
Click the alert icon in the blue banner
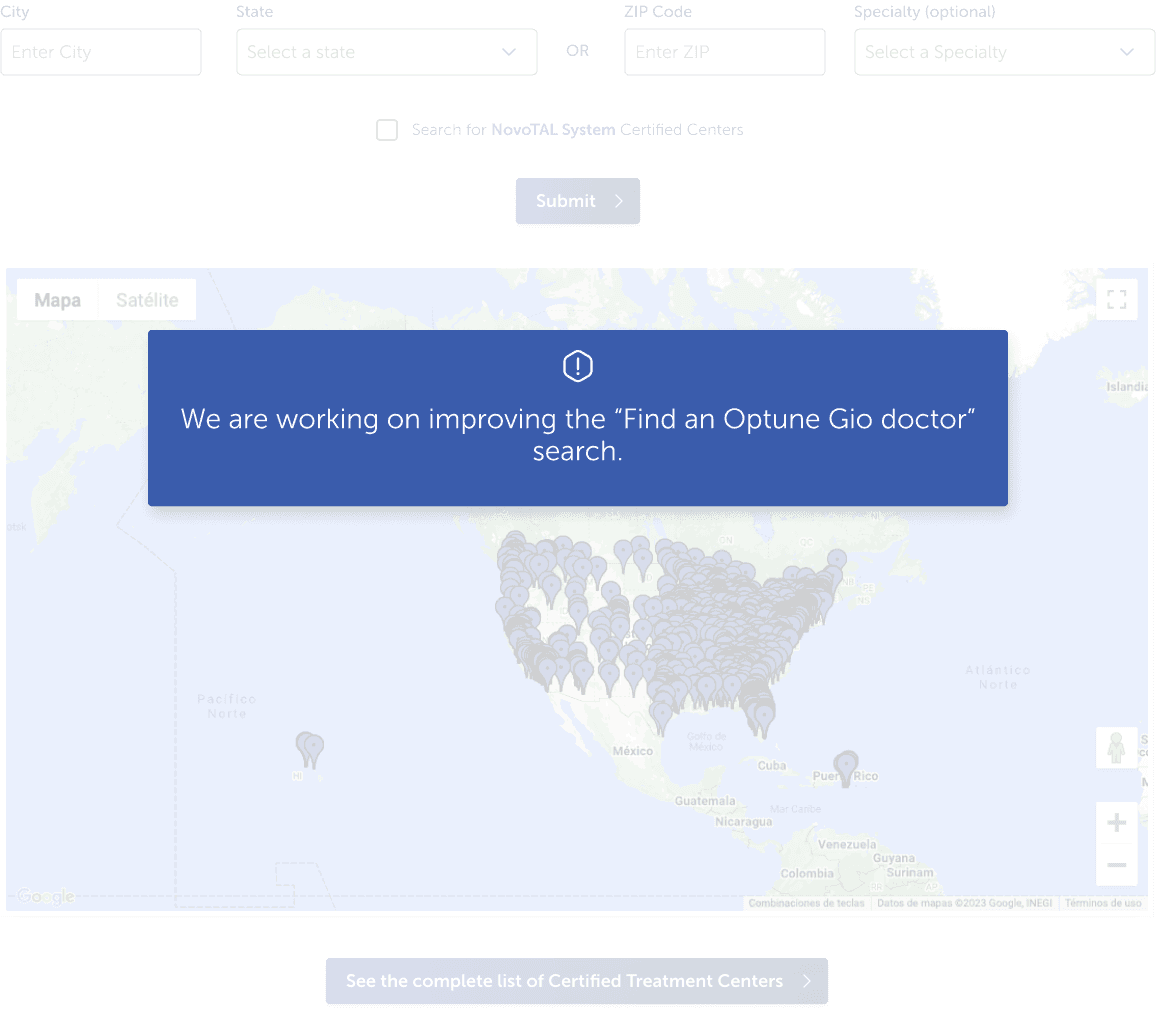point(578,367)
